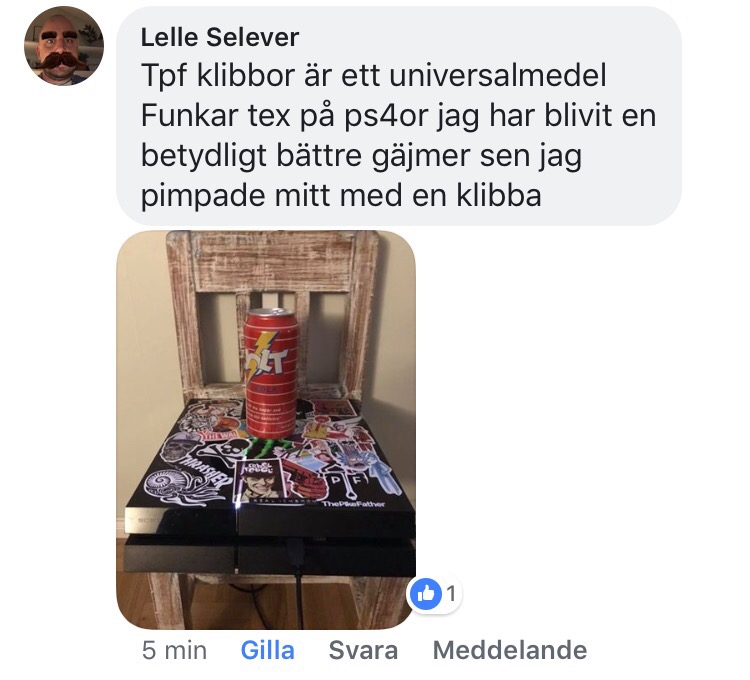750x680 pixels.
Task: Send a message via Meddelande
Action: click(510, 650)
